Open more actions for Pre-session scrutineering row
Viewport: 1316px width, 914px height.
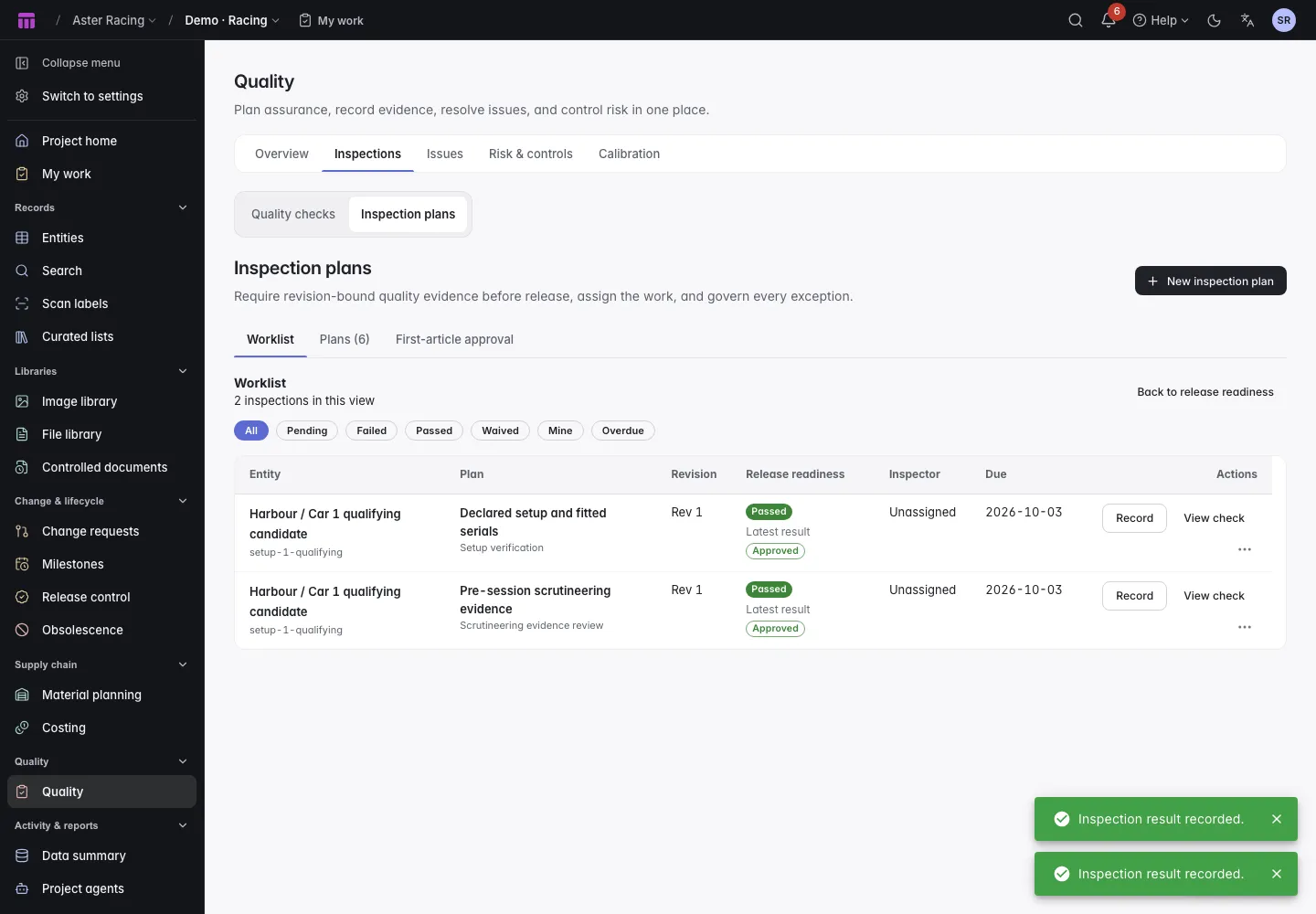tap(1245, 627)
